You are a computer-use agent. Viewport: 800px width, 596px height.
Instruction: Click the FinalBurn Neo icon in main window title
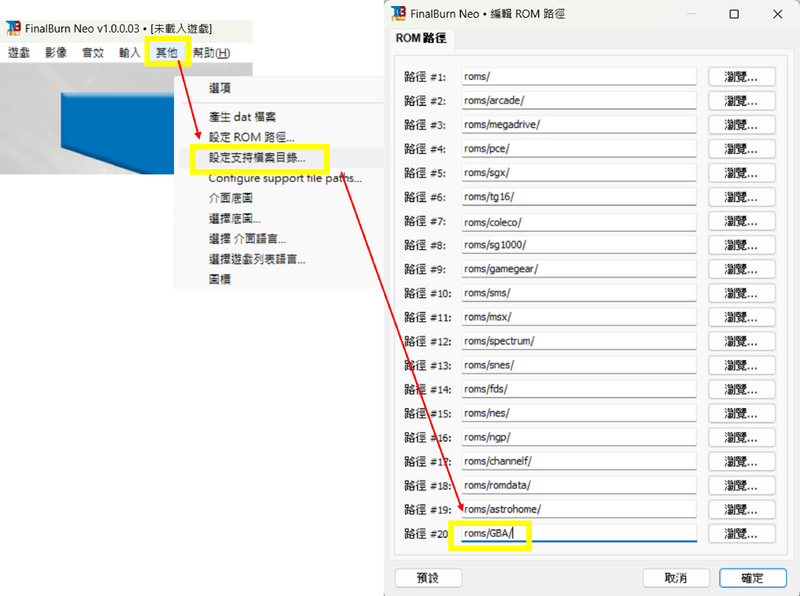[13, 28]
